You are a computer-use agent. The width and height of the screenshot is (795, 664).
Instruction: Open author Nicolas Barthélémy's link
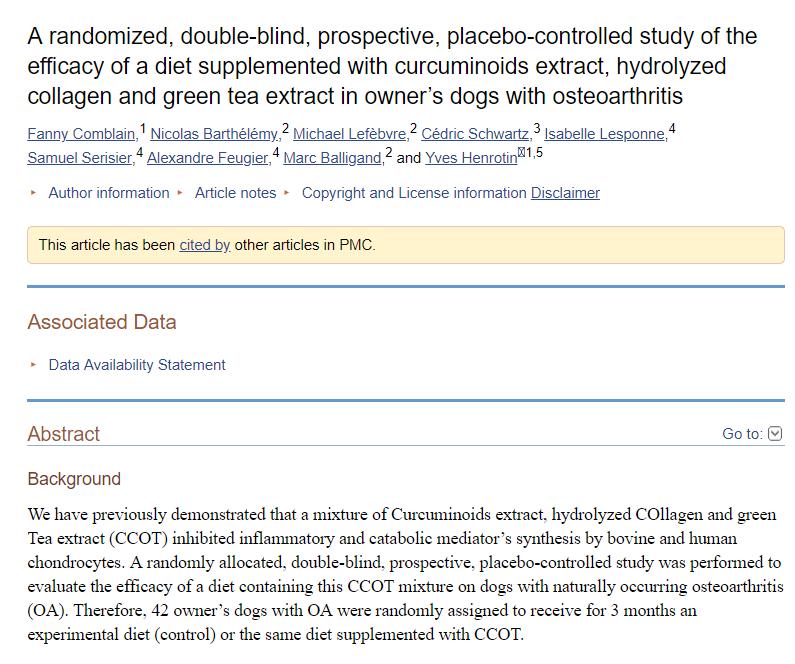[x=215, y=134]
